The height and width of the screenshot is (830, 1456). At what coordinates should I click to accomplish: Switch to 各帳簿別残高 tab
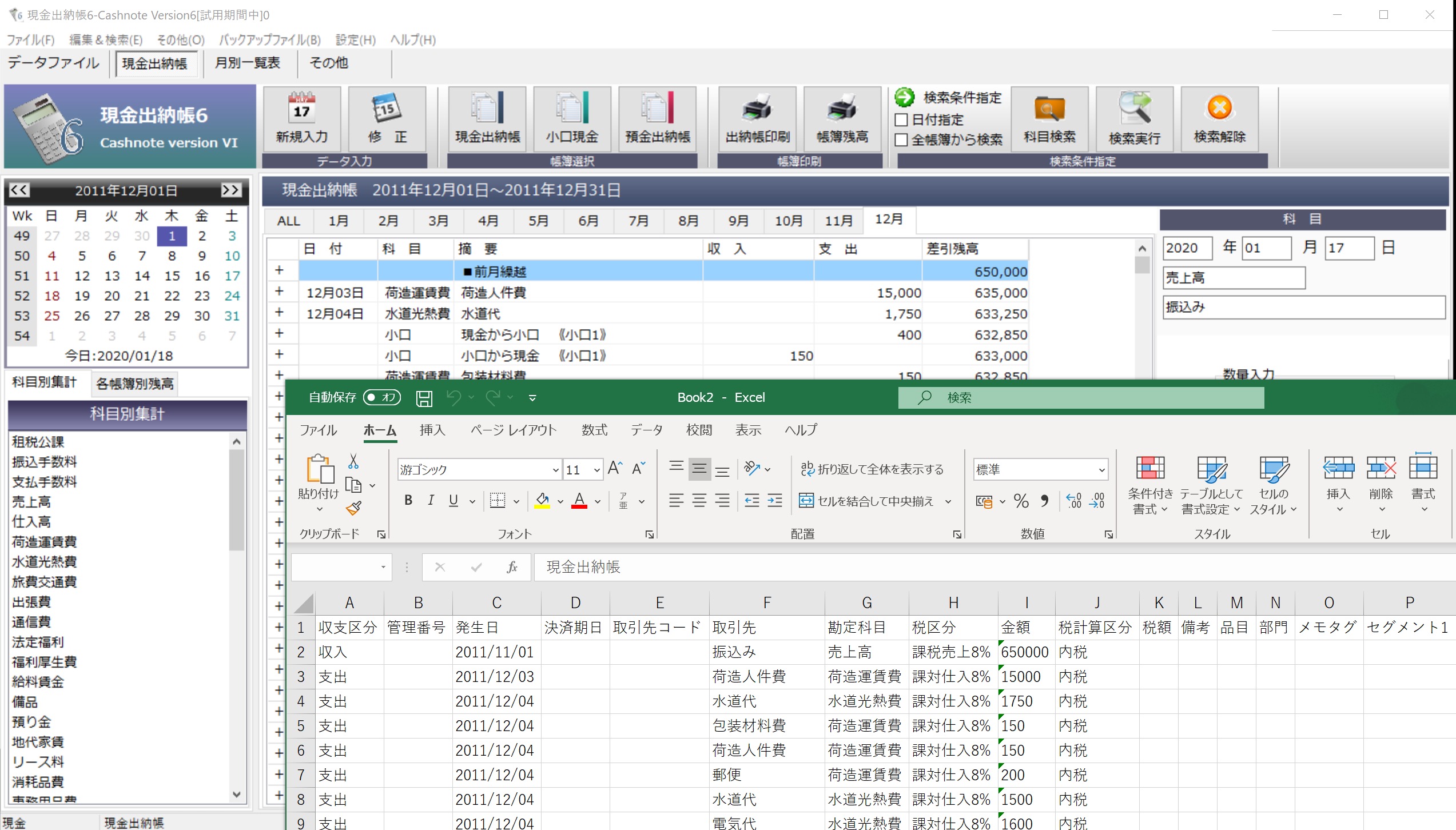135,384
